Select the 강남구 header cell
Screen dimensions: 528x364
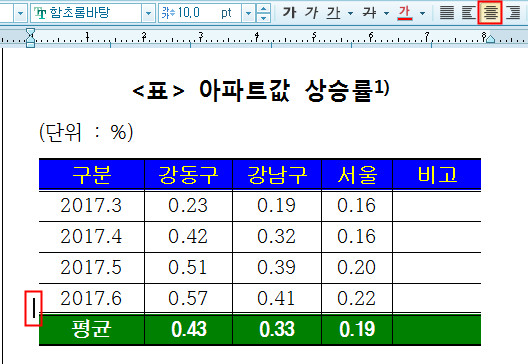tap(277, 174)
